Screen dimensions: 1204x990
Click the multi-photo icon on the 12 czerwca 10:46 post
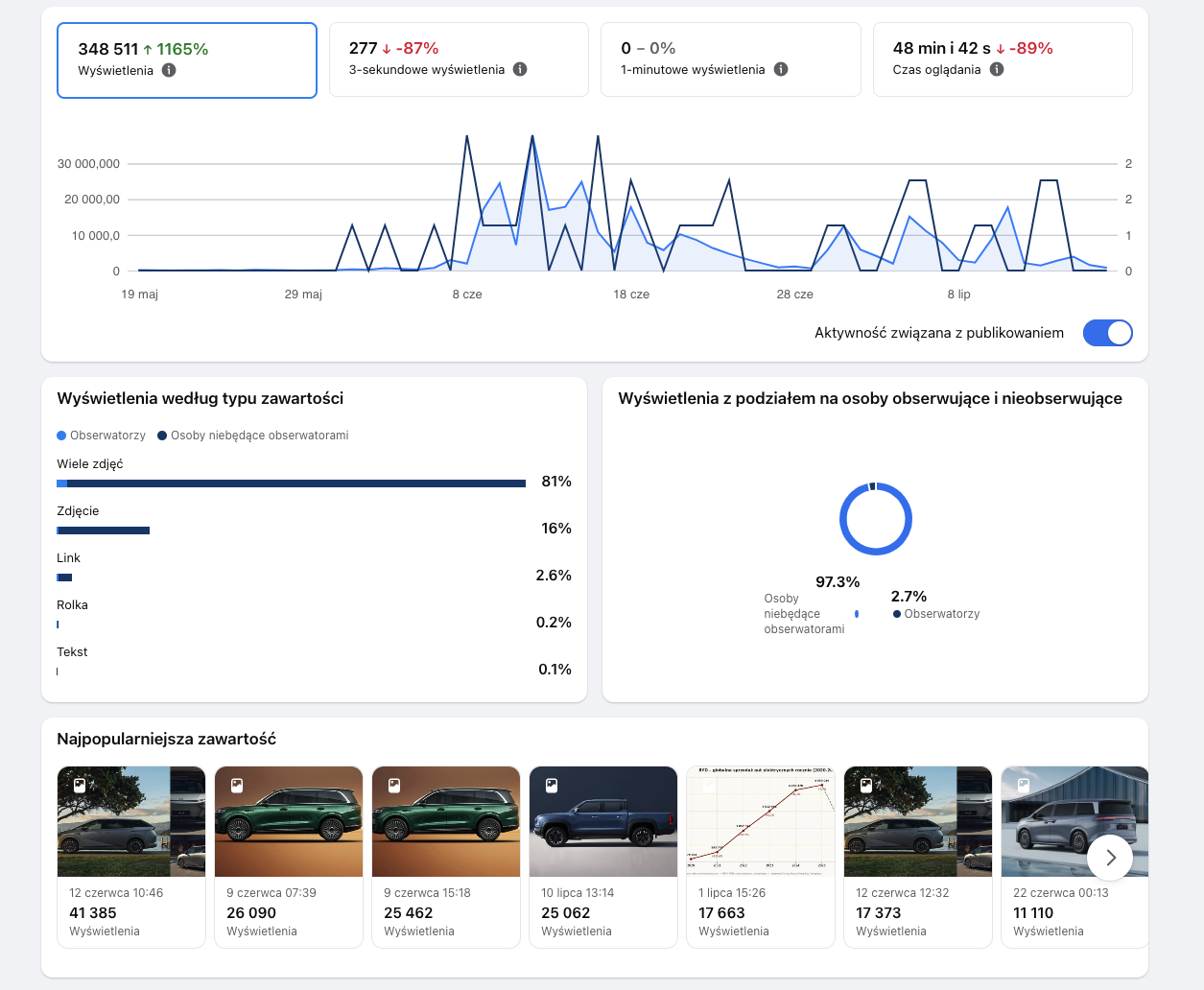[80, 785]
